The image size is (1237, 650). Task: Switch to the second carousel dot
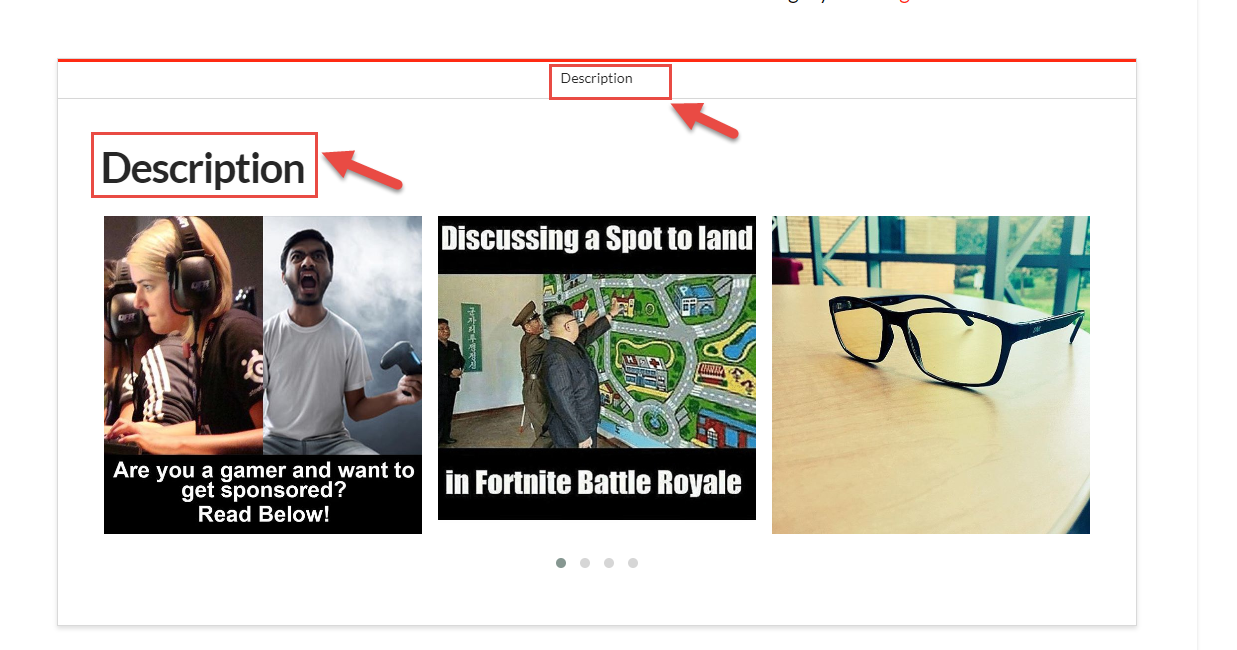point(585,563)
